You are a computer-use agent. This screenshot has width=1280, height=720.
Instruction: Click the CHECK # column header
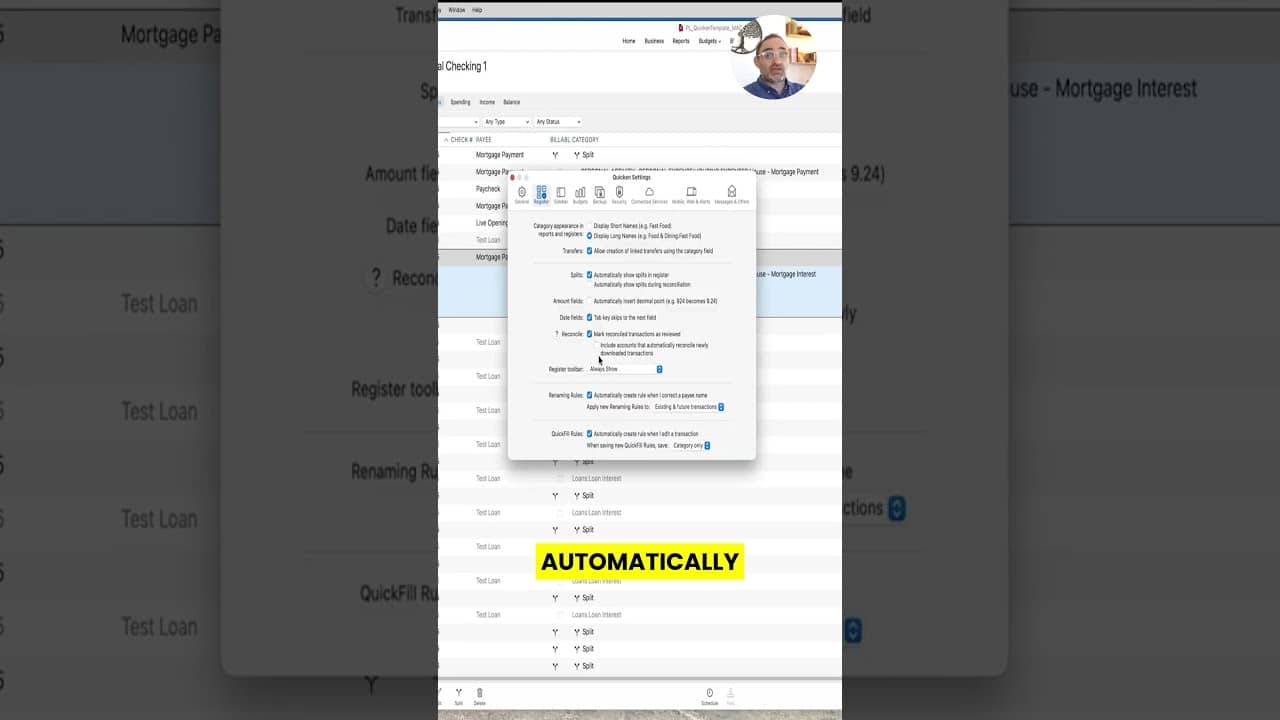pos(461,140)
